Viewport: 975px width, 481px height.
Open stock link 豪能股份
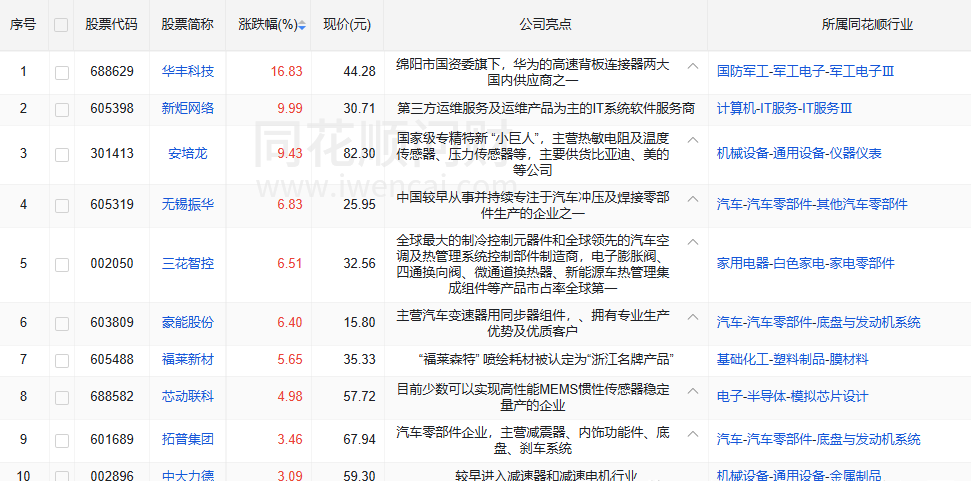click(187, 323)
